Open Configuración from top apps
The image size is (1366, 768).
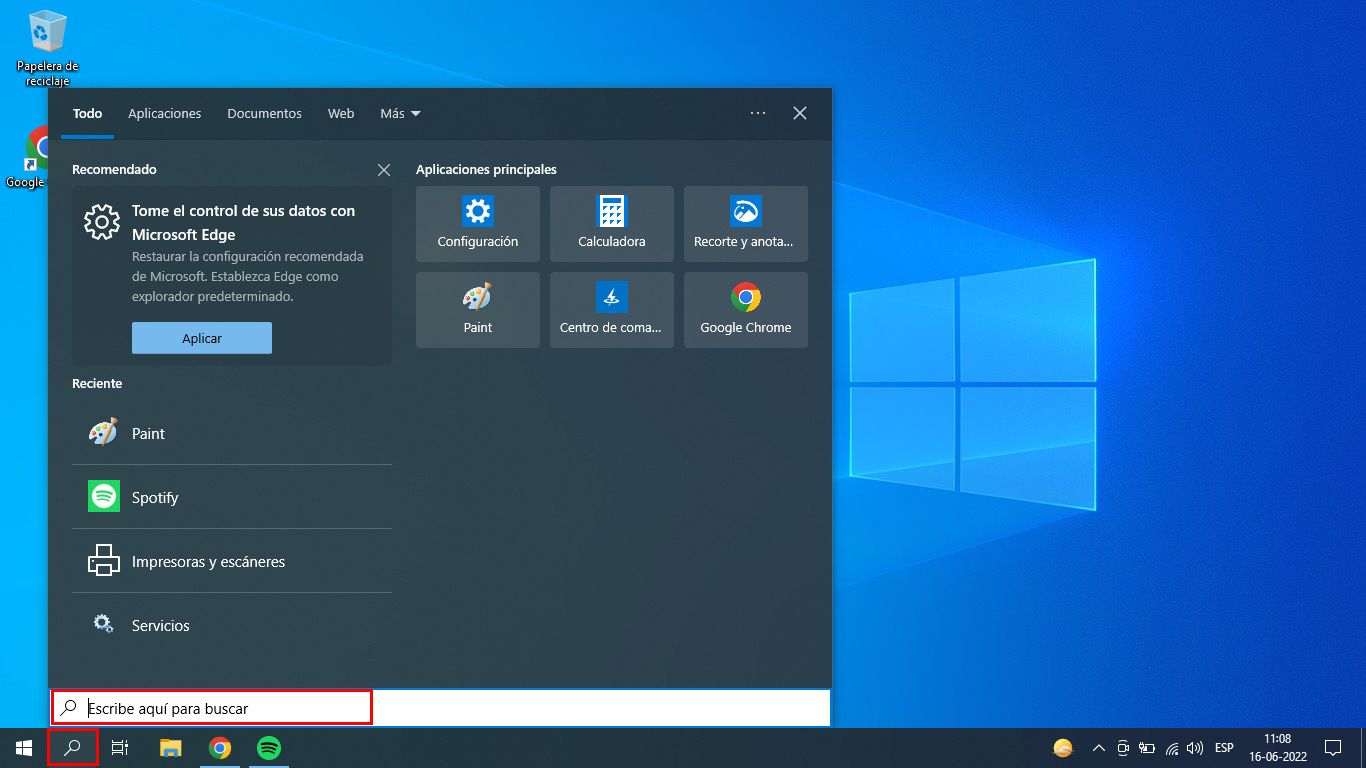pyautogui.click(x=477, y=224)
